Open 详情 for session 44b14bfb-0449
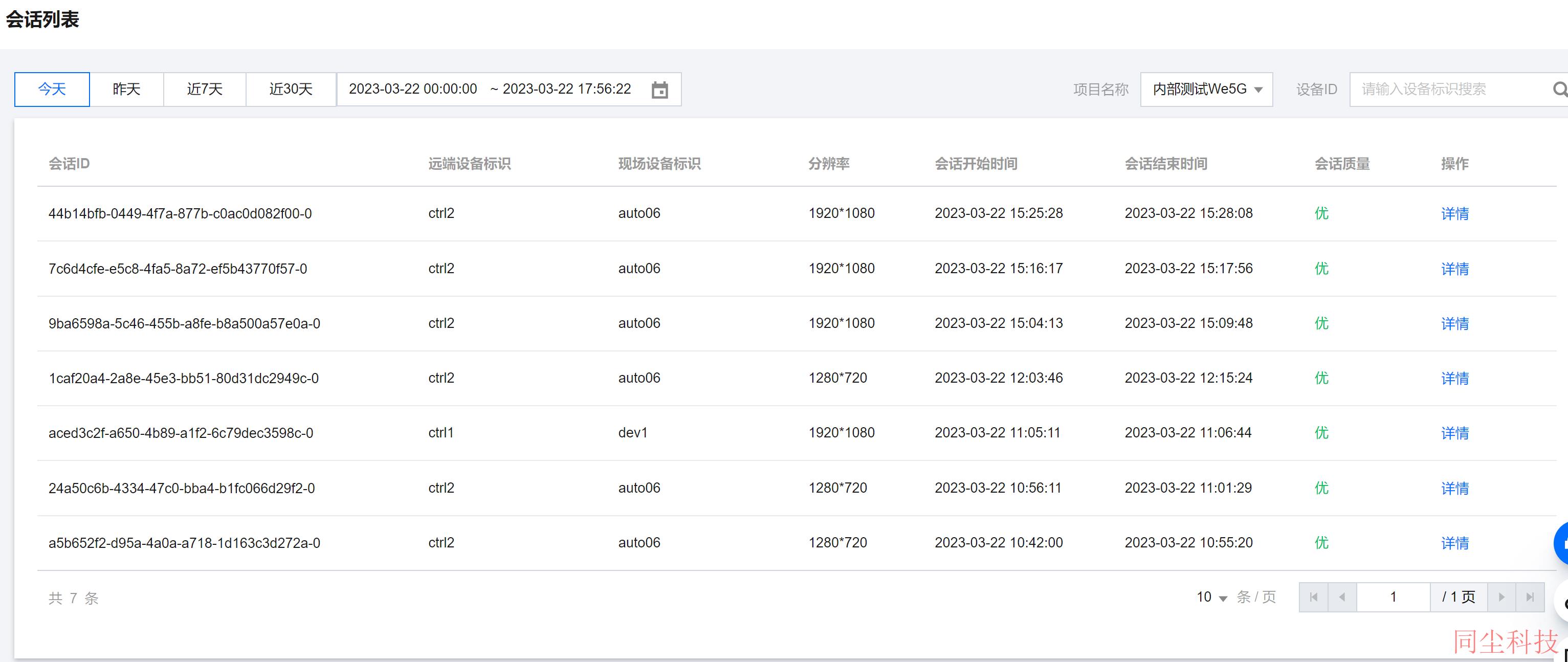The image size is (1568, 662). tap(1455, 213)
